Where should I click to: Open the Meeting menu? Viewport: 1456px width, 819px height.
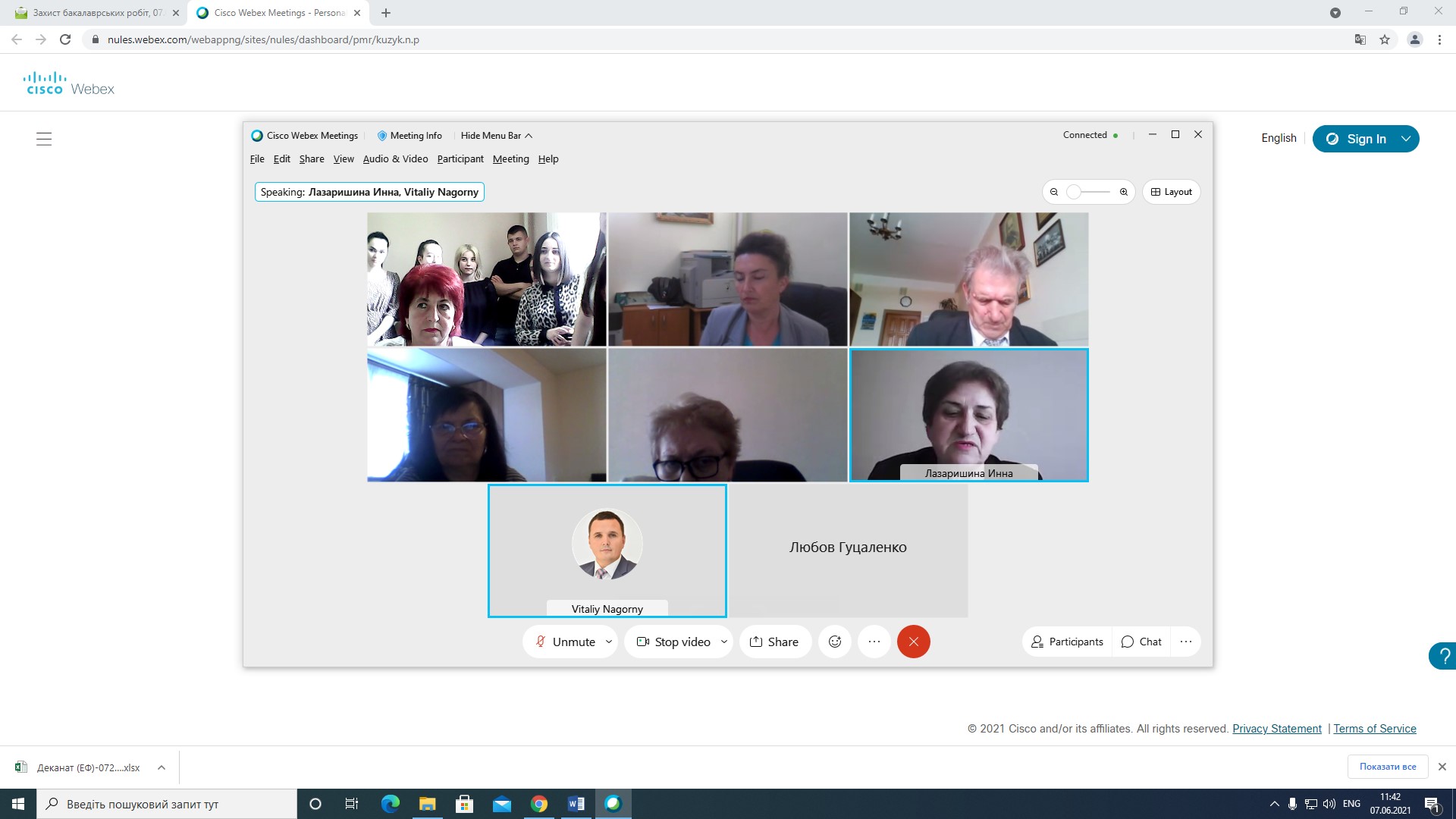point(511,158)
